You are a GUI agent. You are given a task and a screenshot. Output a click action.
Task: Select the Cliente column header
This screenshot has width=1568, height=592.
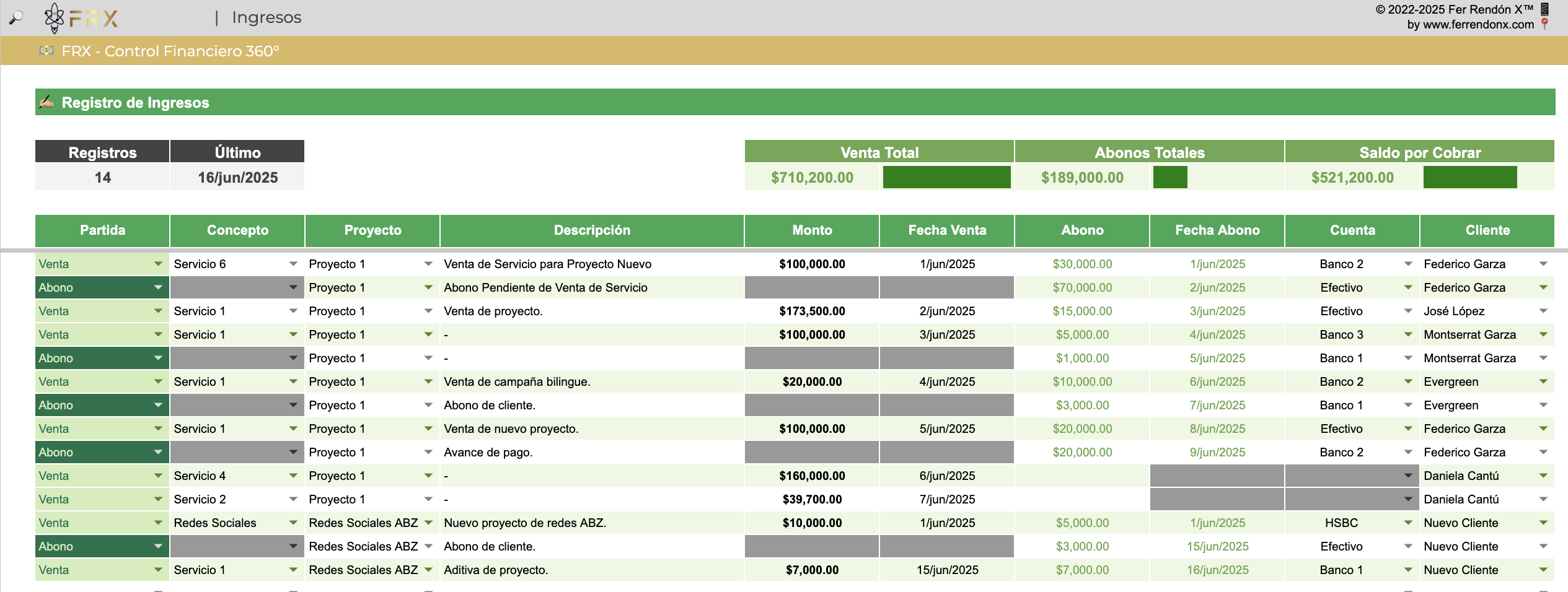pos(1487,230)
